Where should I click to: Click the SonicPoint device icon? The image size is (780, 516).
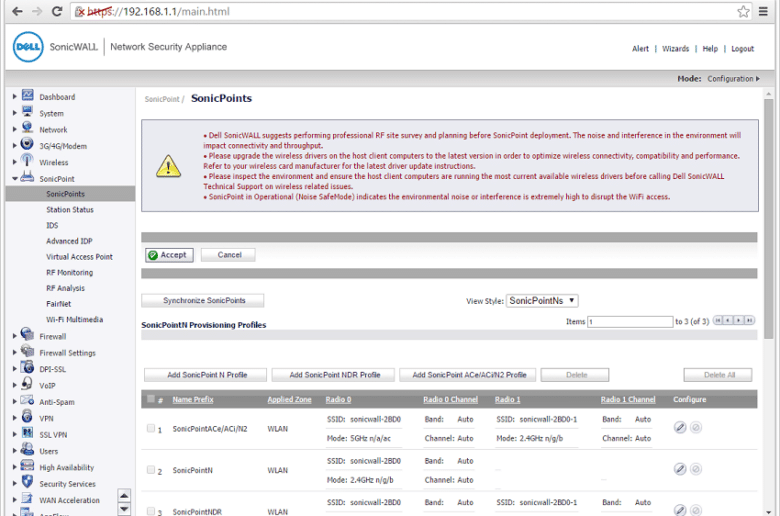tap(27, 177)
